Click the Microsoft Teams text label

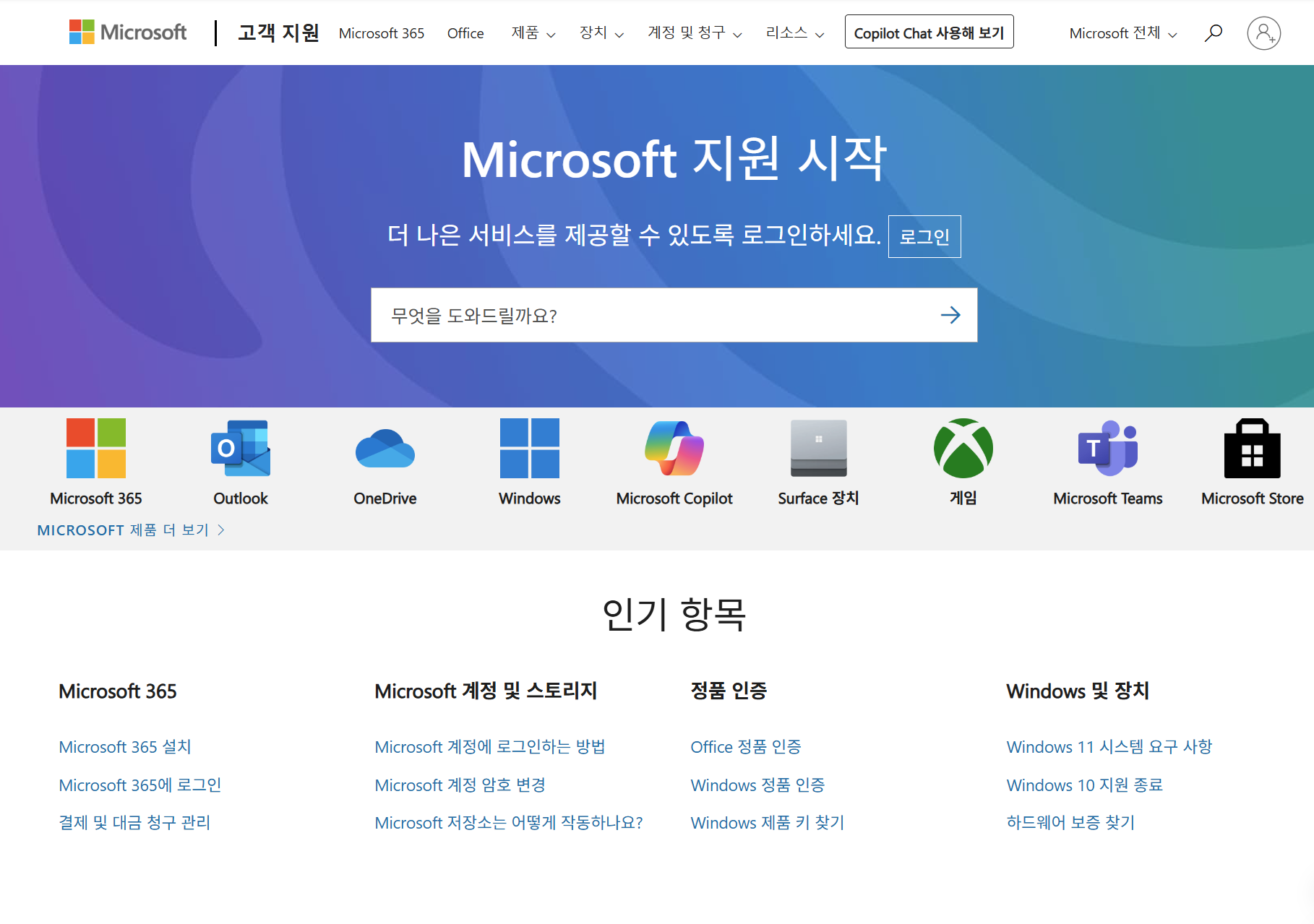(x=1108, y=498)
